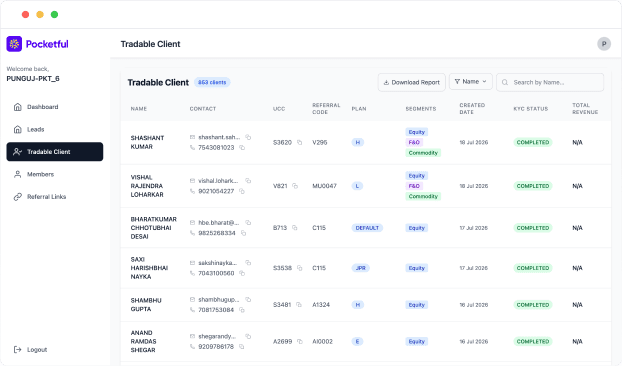Image resolution: width=622 pixels, height=366 pixels.
Task: Copy Saxi Nayka's email
Action: pos(248,263)
